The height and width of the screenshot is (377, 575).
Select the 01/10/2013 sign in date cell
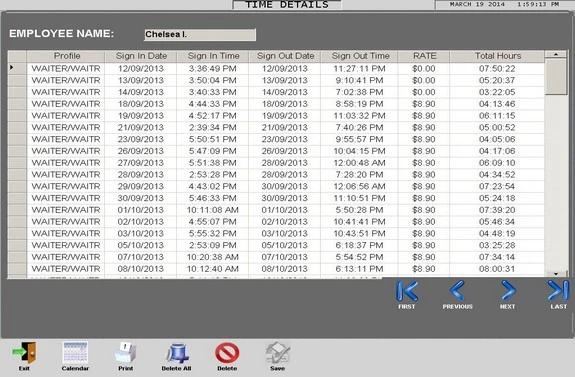coord(140,210)
